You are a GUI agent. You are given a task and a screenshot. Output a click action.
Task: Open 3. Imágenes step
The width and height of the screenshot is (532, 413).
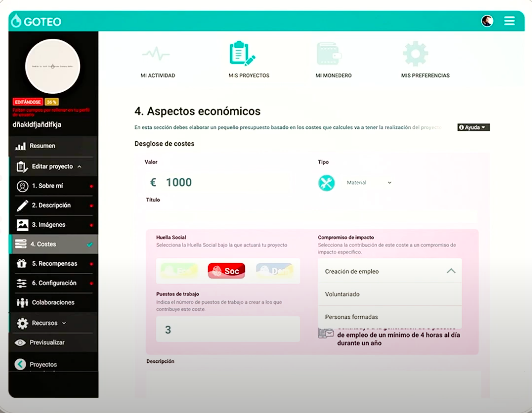tap(54, 225)
